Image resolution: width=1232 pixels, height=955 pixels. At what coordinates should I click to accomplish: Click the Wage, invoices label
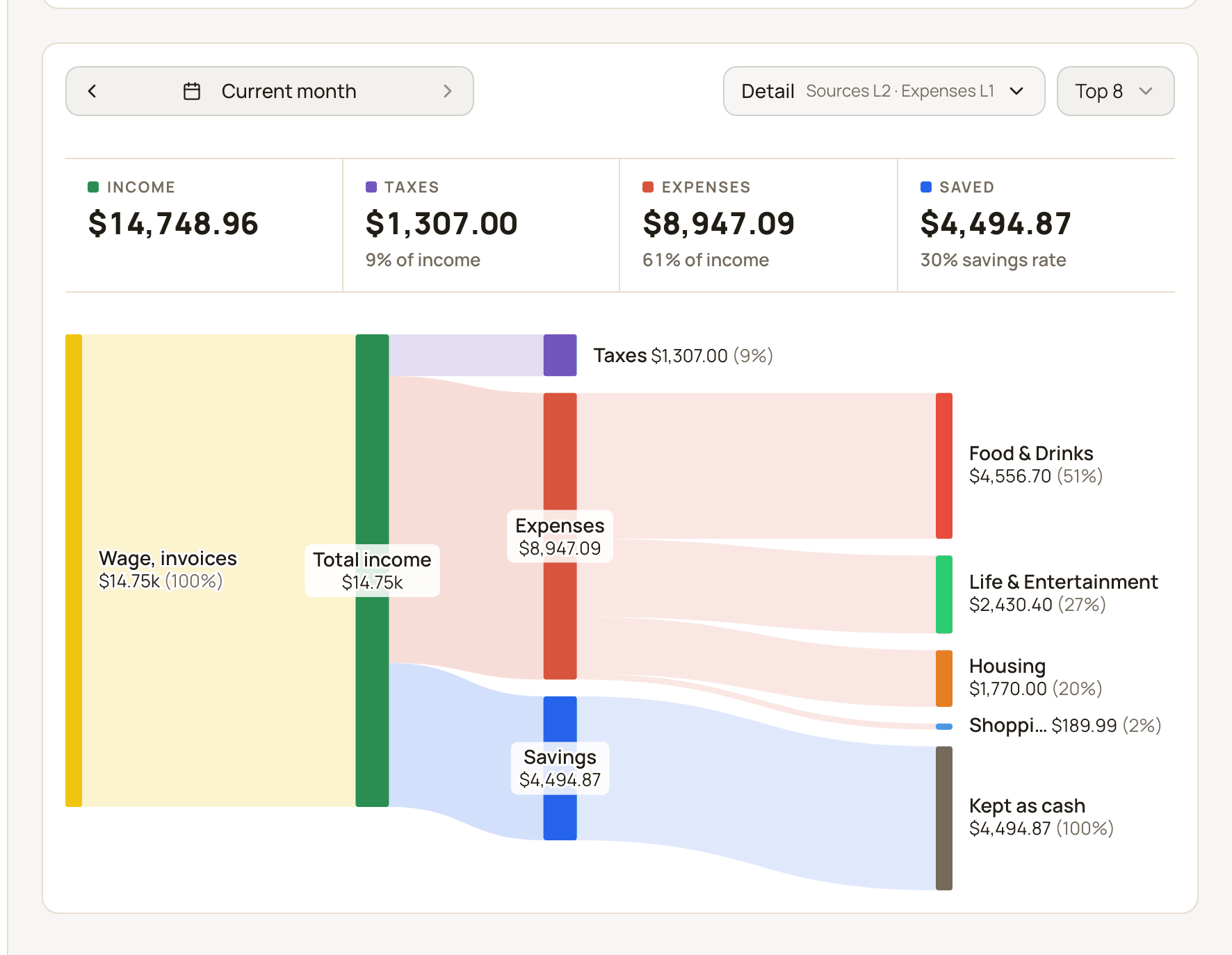[168, 569]
